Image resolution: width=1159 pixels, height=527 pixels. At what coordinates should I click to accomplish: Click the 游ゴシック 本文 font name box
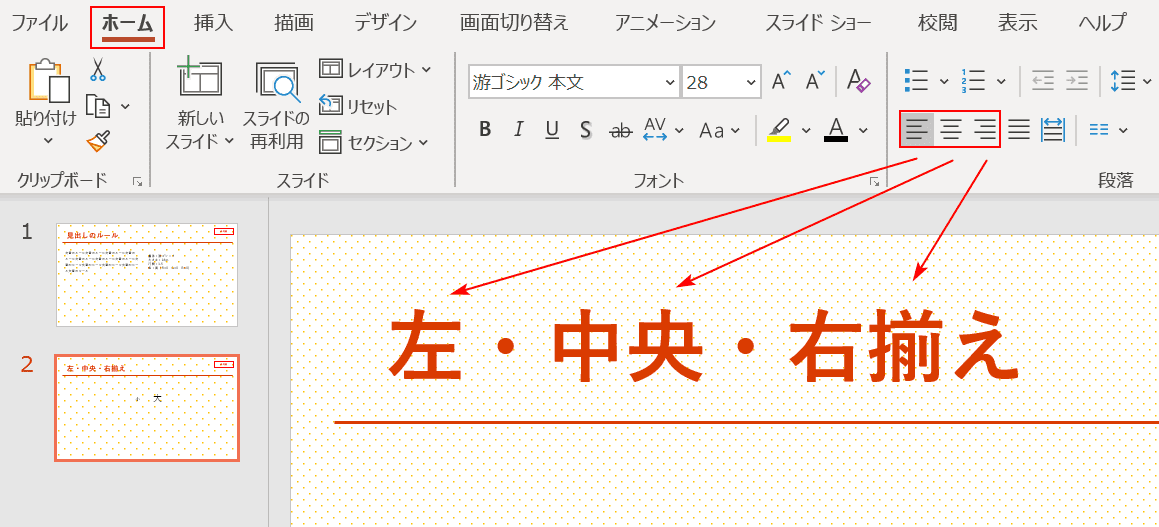click(x=564, y=81)
